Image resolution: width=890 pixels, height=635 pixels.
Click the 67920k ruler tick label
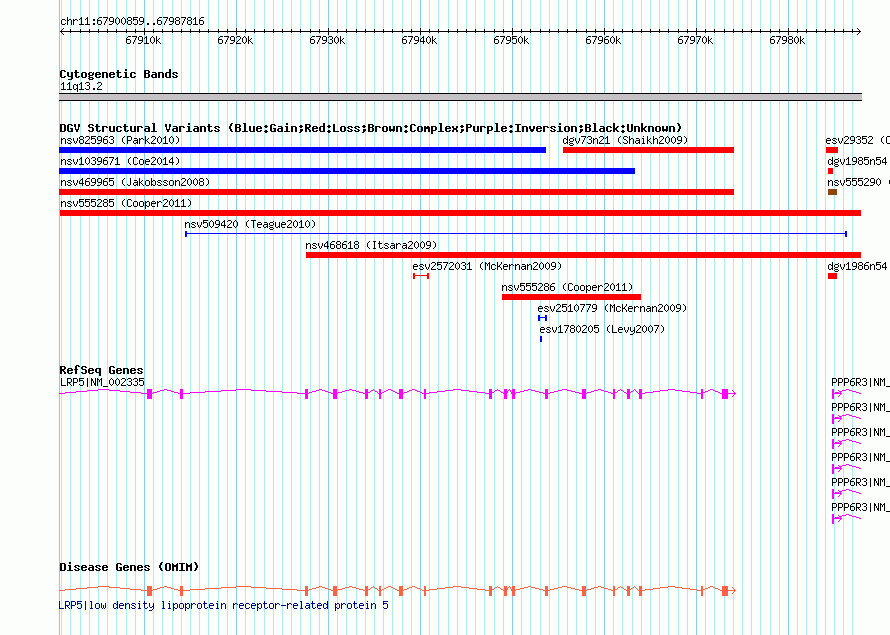pos(235,40)
